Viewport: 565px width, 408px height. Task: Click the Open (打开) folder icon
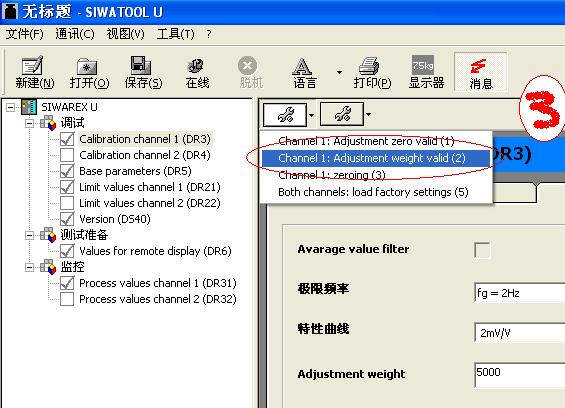point(87,67)
